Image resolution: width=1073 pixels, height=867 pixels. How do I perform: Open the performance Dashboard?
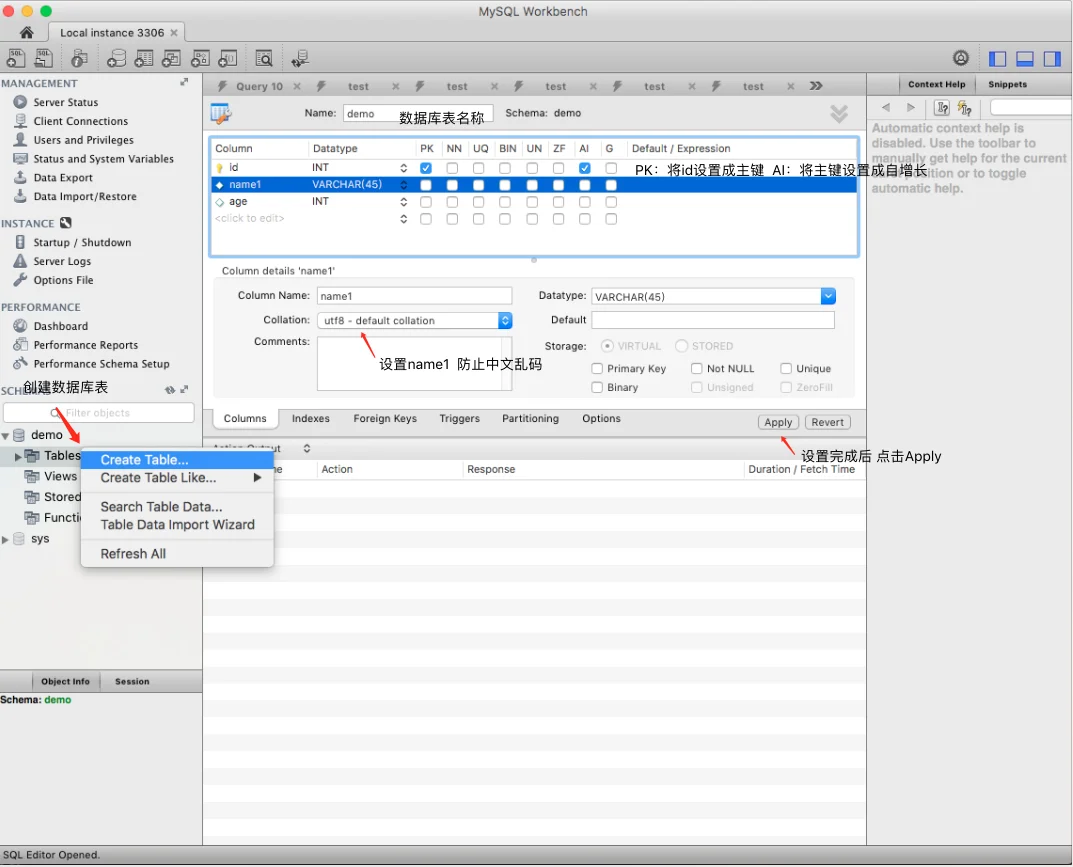pyautogui.click(x=61, y=326)
